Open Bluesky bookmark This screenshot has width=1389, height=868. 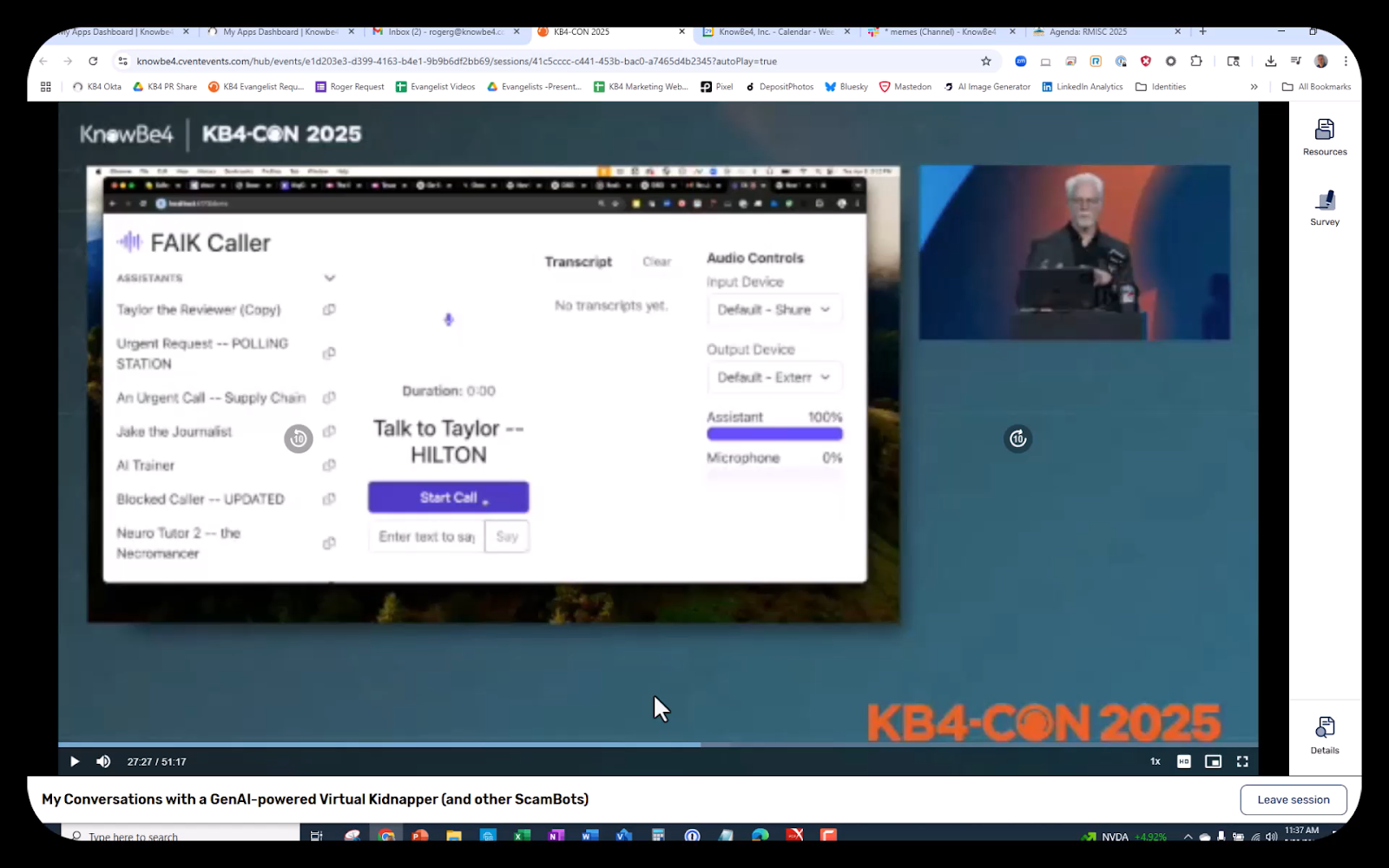(846, 87)
